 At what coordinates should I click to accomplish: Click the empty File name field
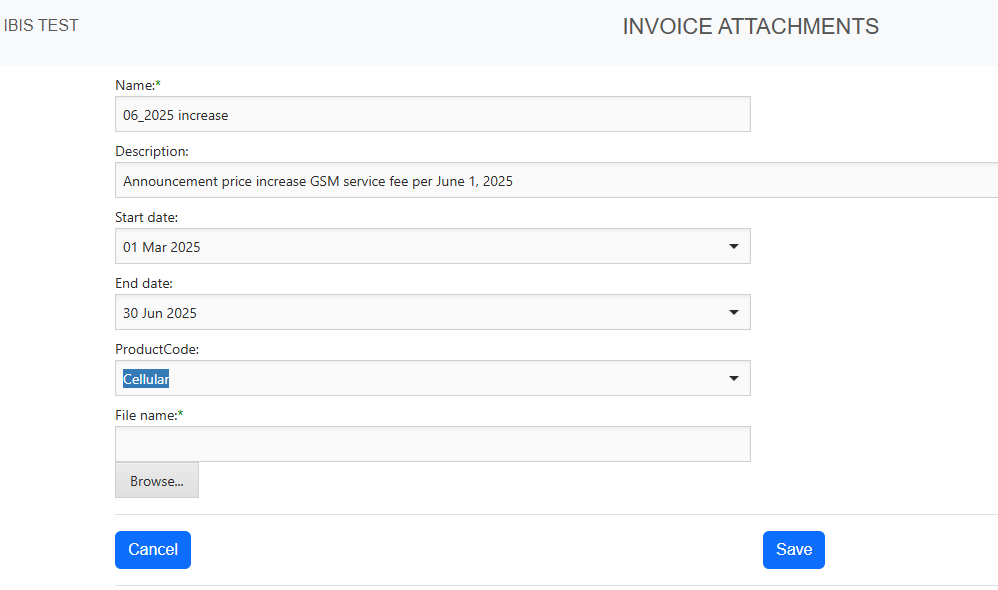point(432,444)
